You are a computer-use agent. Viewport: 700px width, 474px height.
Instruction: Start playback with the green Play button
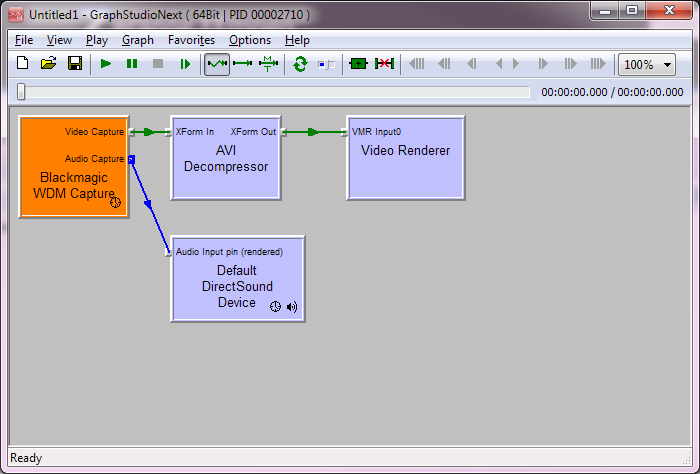[x=106, y=64]
